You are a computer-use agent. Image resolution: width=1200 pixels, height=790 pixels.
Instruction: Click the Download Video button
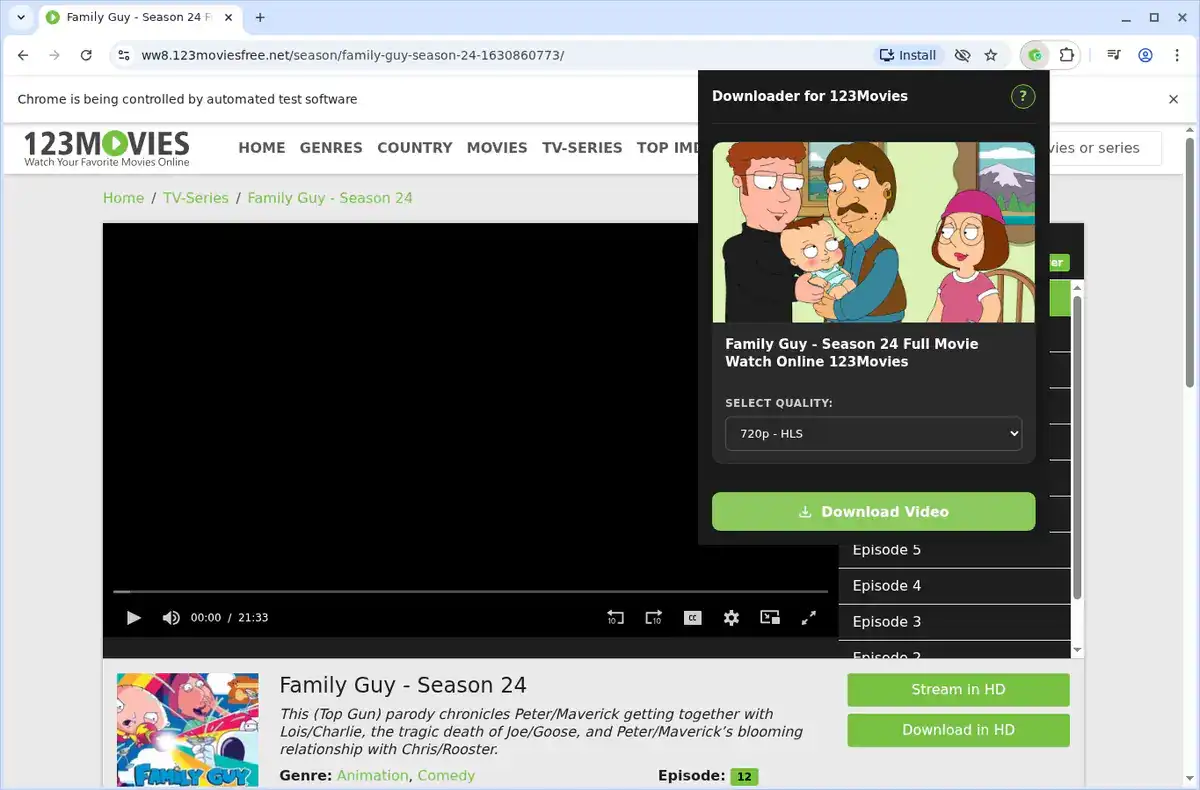(x=873, y=511)
